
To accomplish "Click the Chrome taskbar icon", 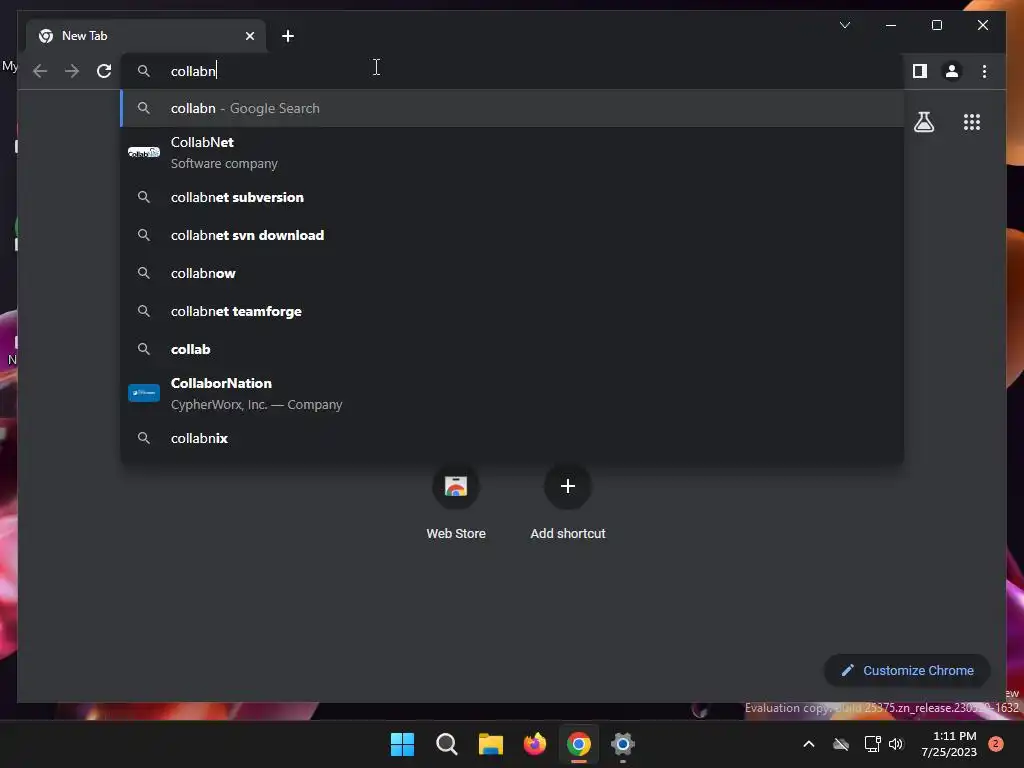I will [579, 744].
